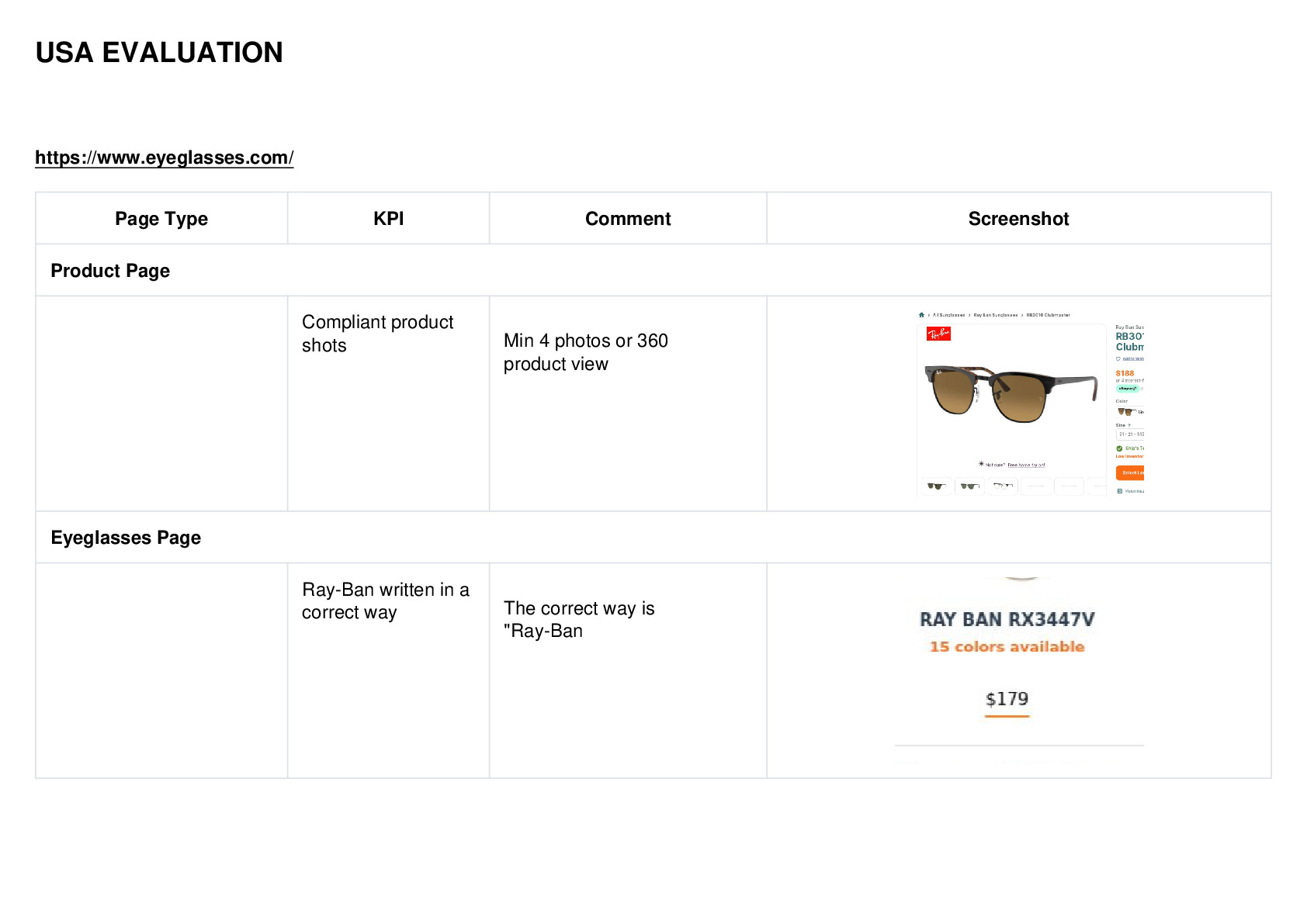The width and height of the screenshot is (1307, 924).
Task: Select the RB3016 Clubmaster breadcrumb entry
Action: click(1048, 315)
